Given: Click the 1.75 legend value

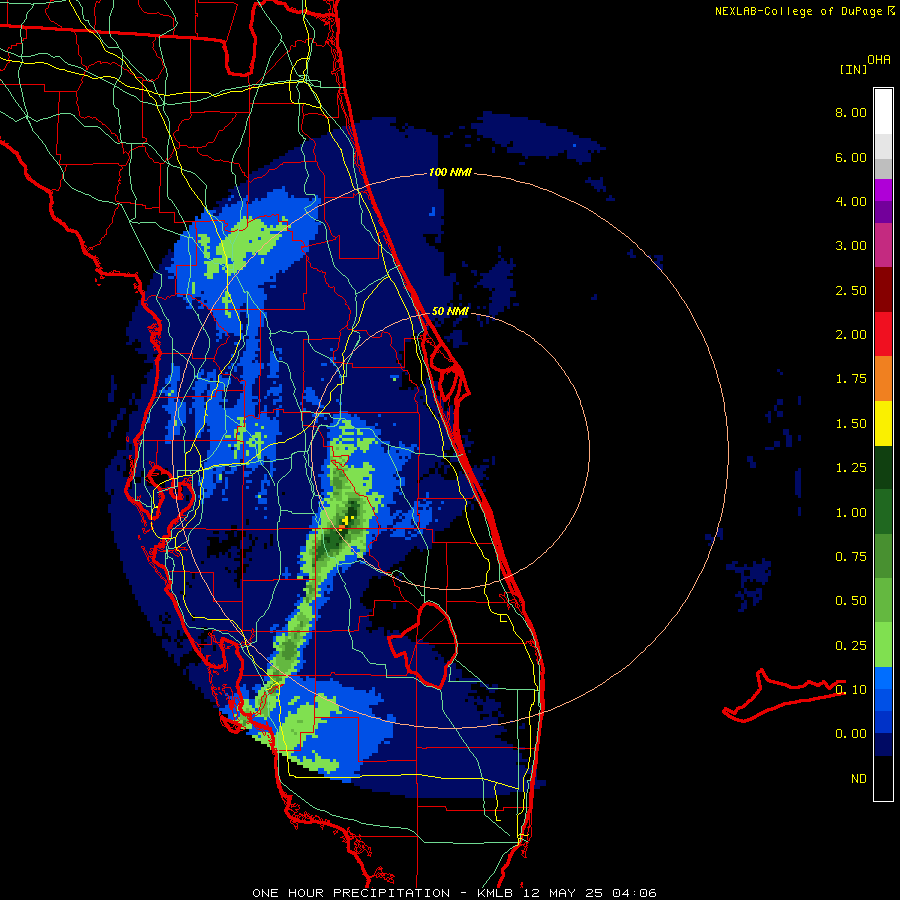Looking at the screenshot, I should (851, 379).
